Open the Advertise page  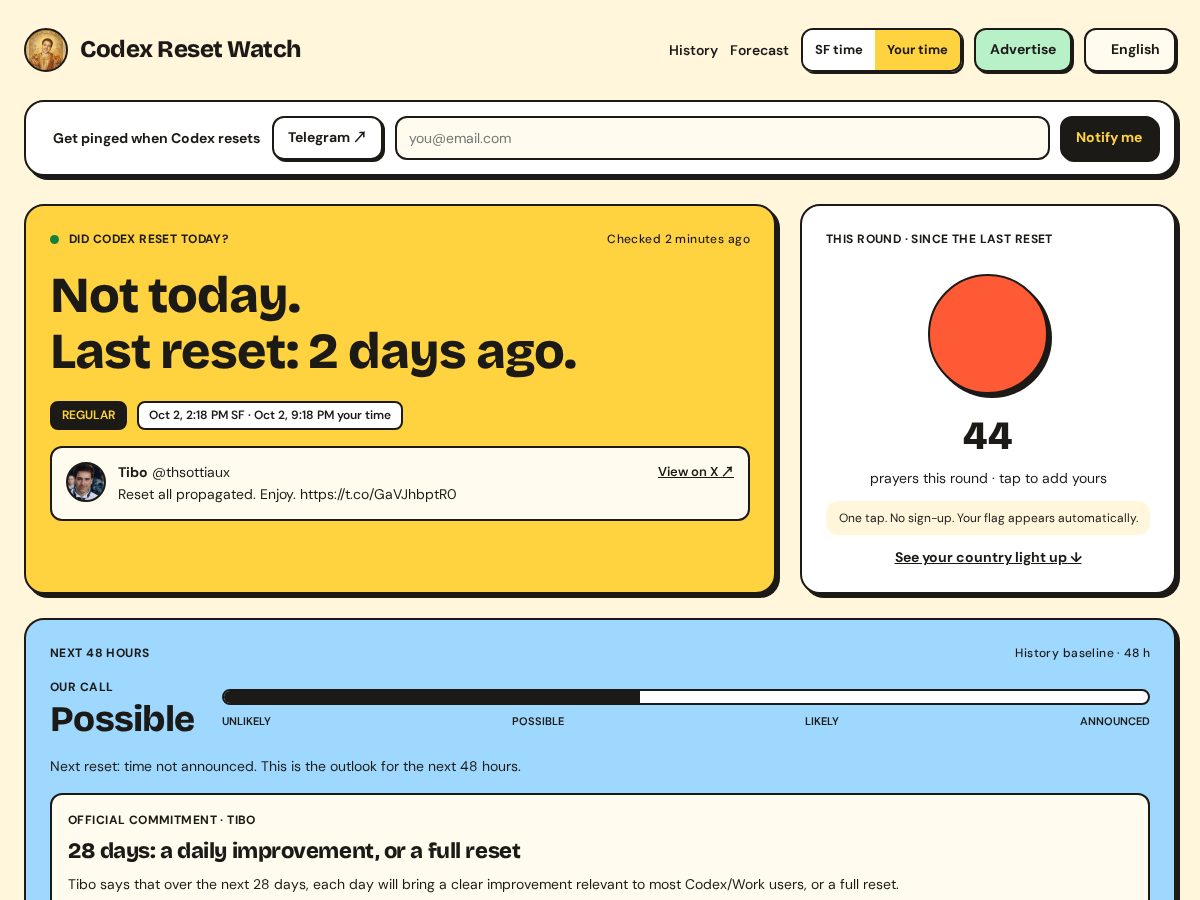coord(1023,50)
